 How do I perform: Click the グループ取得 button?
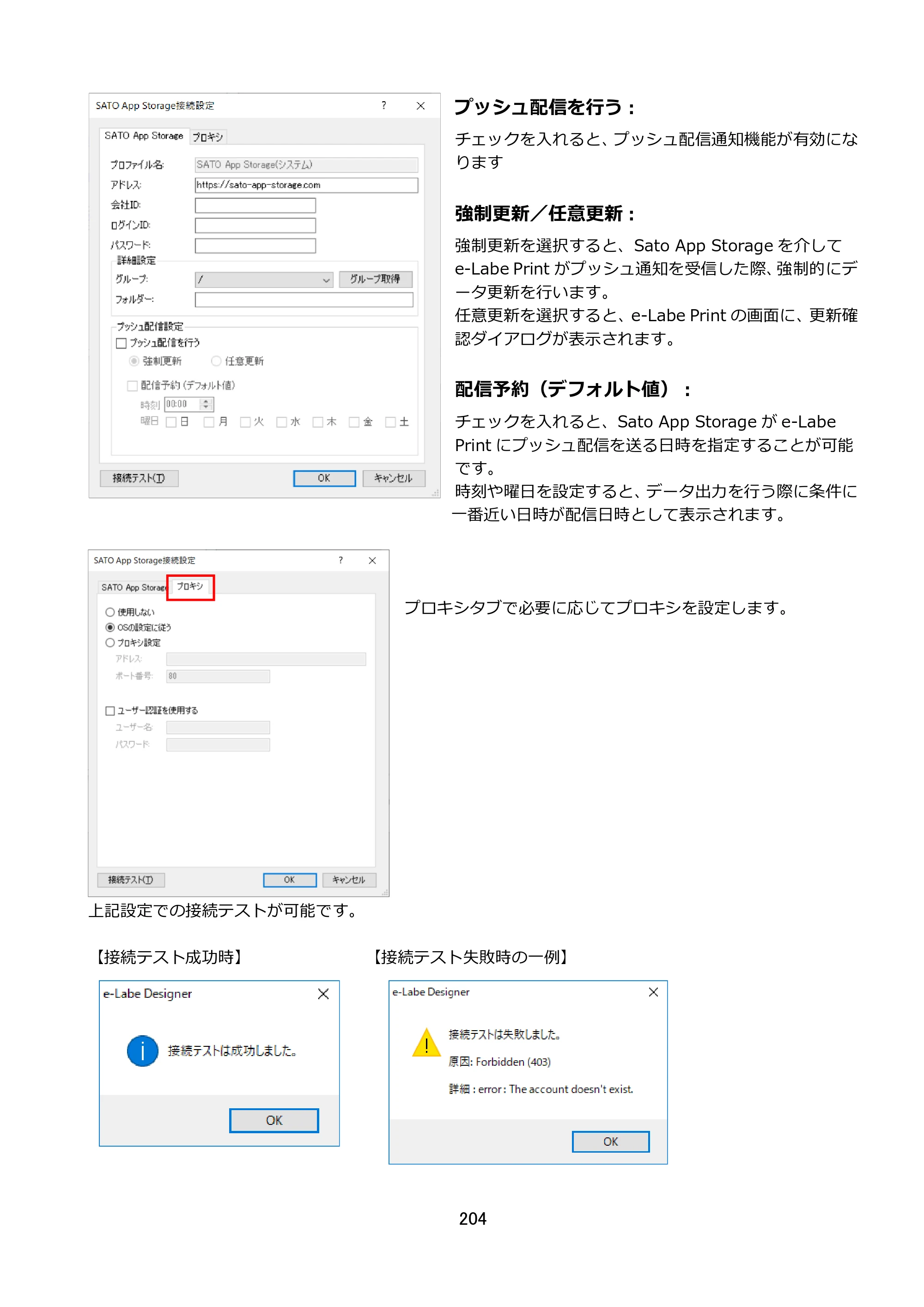pyautogui.click(x=376, y=279)
